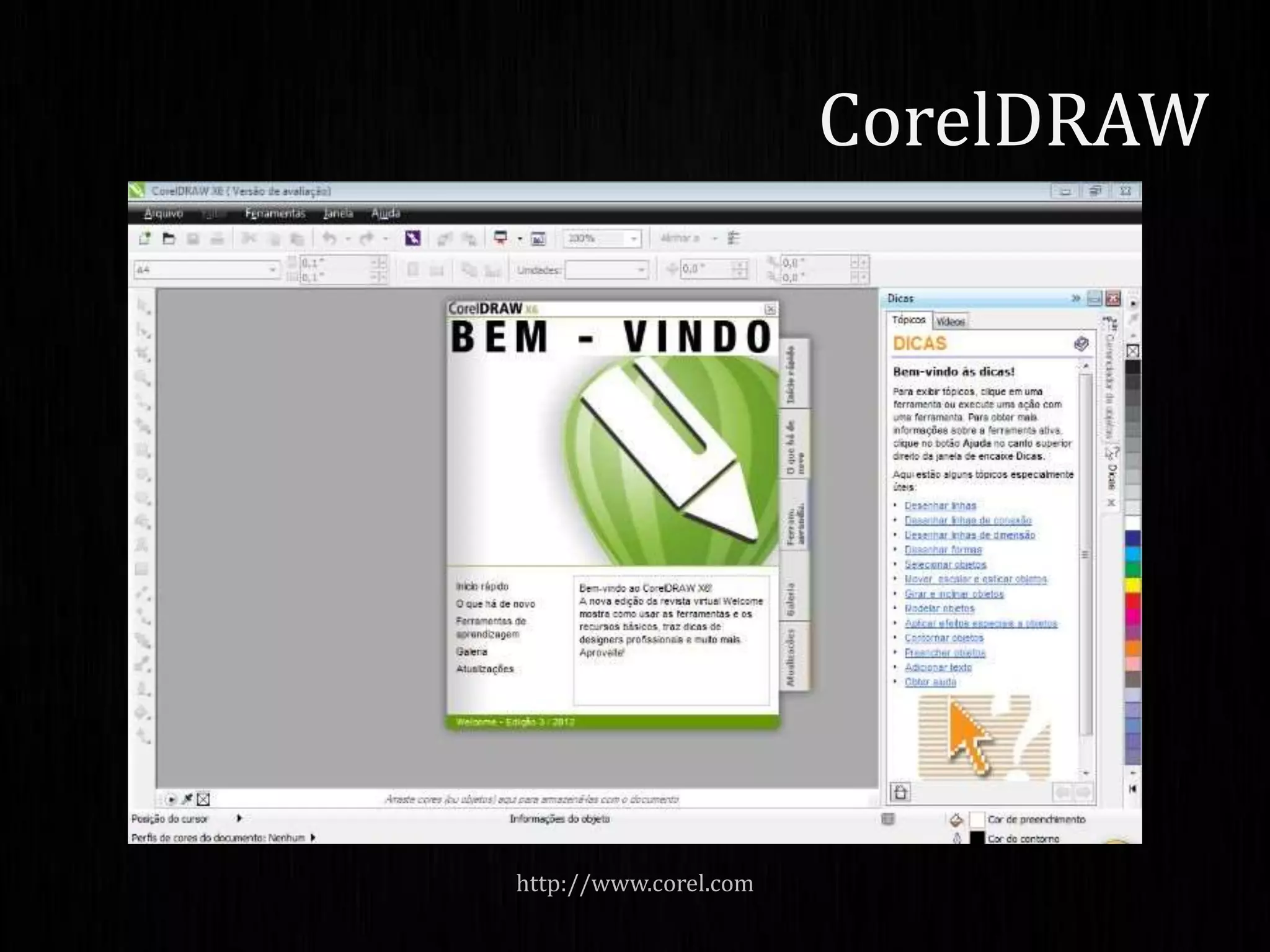Switch to the Vídeos tab
This screenshot has height=952, width=1270.
[951, 322]
